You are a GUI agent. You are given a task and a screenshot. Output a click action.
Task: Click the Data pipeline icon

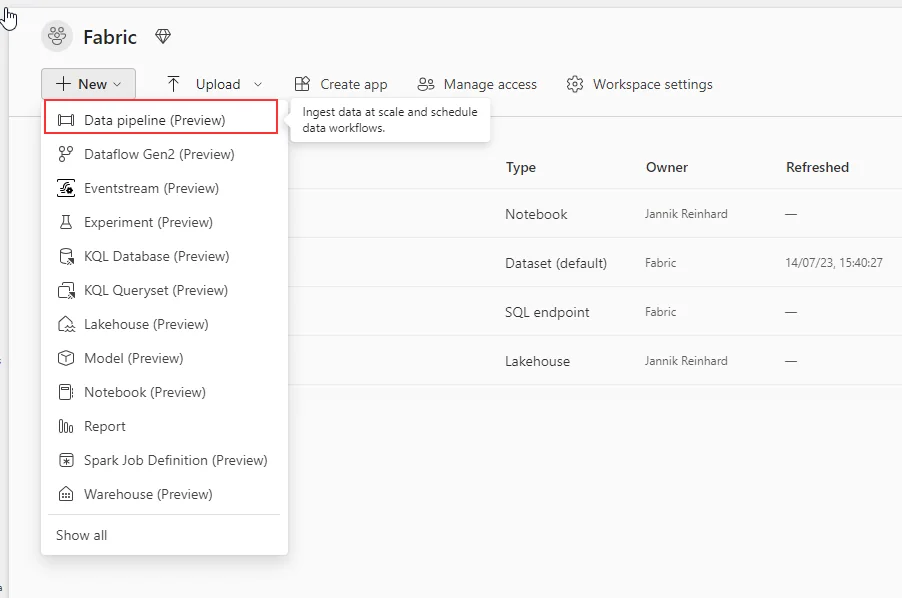pyautogui.click(x=66, y=120)
